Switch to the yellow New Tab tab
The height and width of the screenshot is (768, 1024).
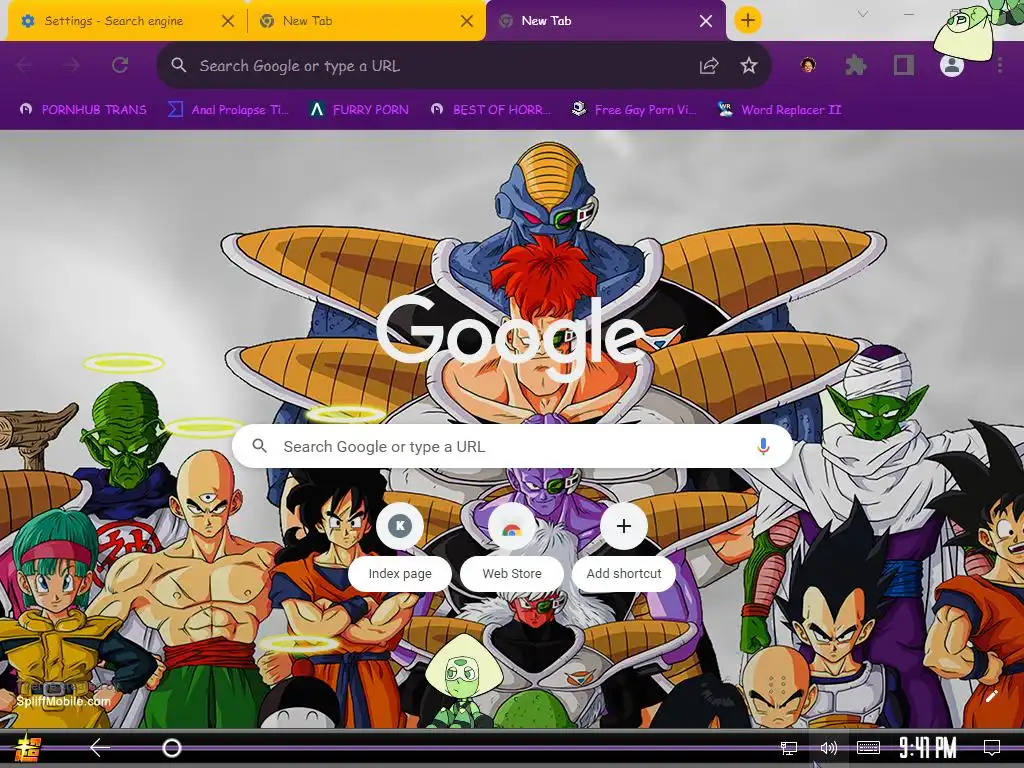(x=366, y=21)
